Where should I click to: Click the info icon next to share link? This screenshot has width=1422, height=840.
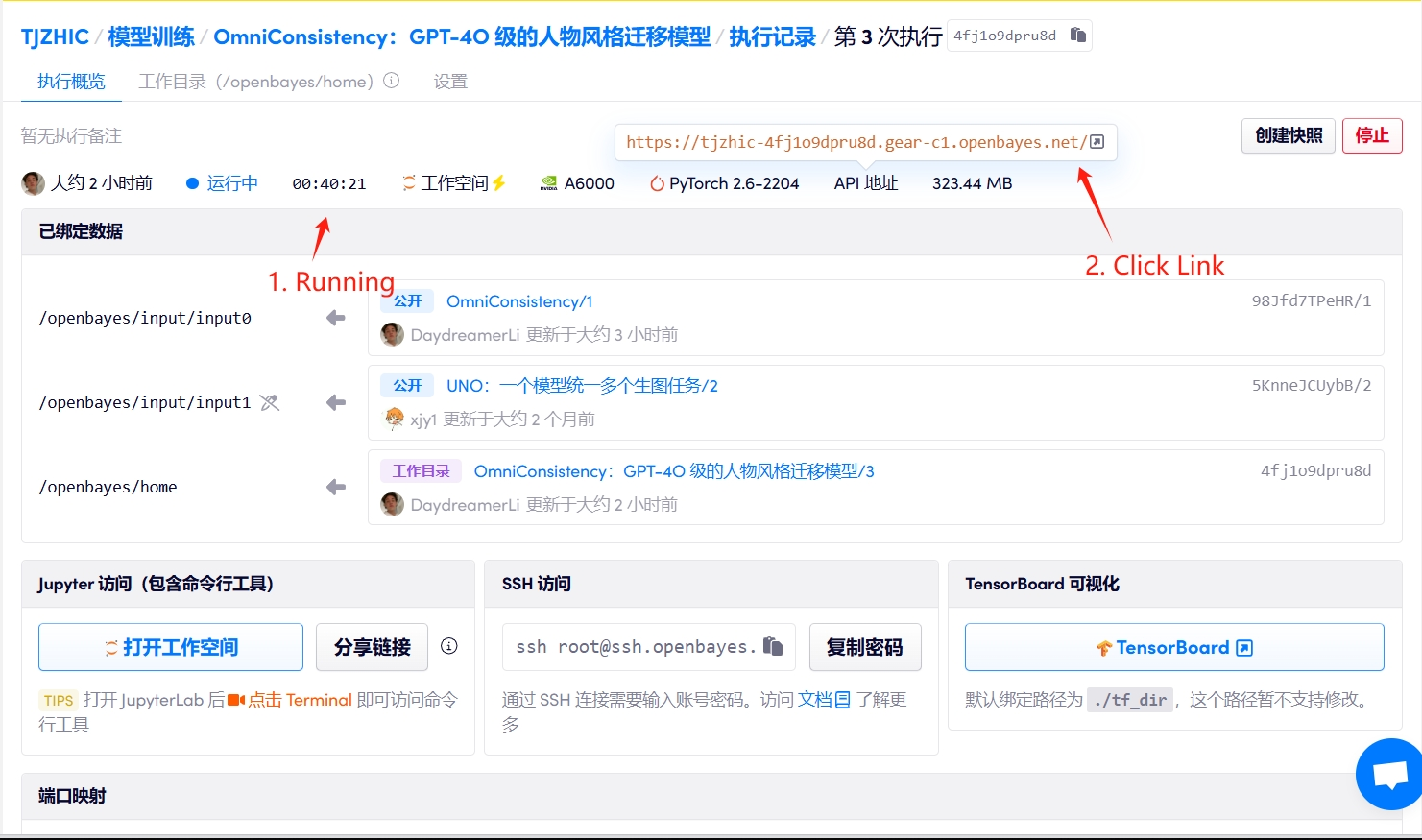(448, 646)
